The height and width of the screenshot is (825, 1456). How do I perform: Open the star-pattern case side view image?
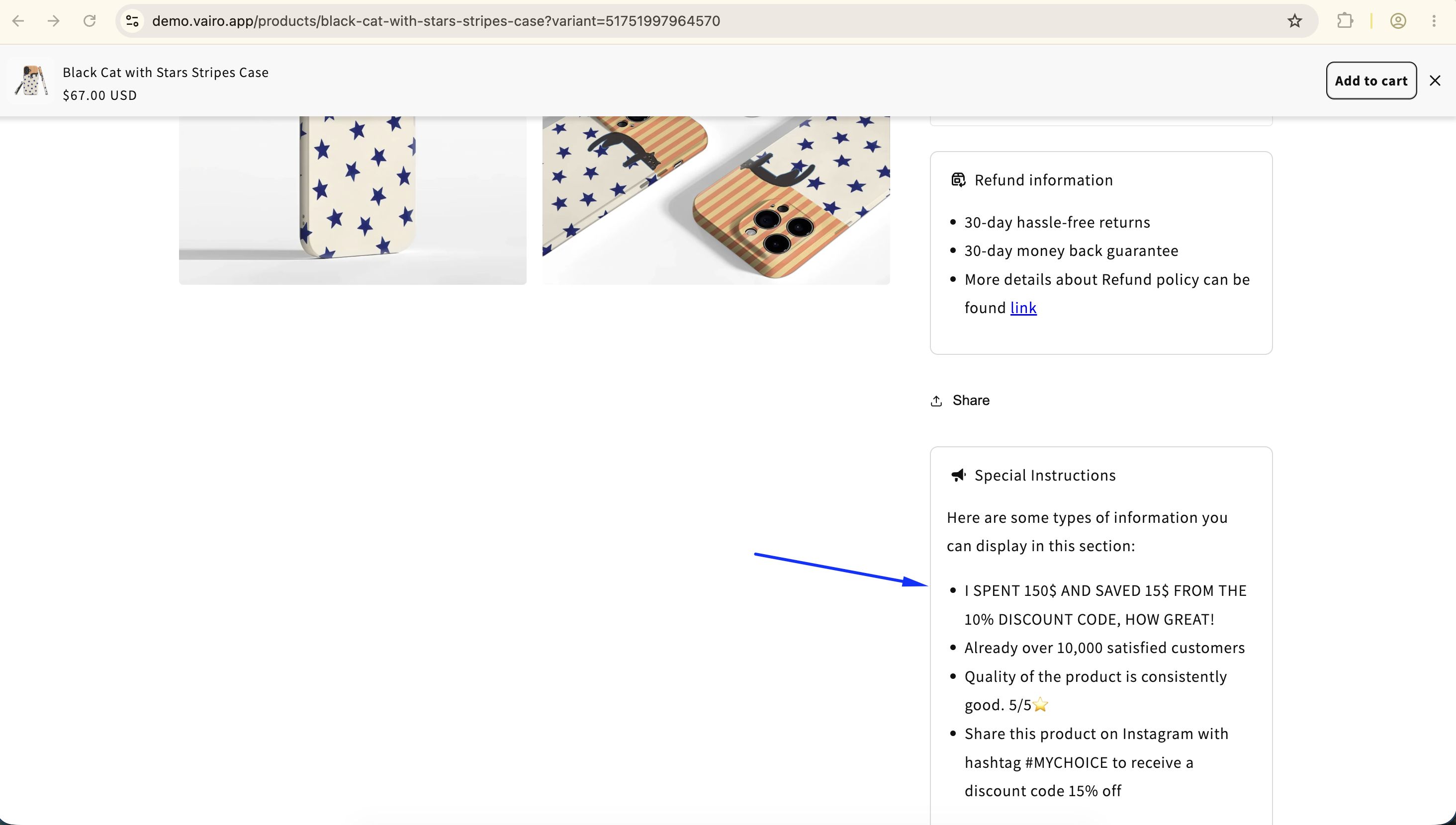(353, 200)
